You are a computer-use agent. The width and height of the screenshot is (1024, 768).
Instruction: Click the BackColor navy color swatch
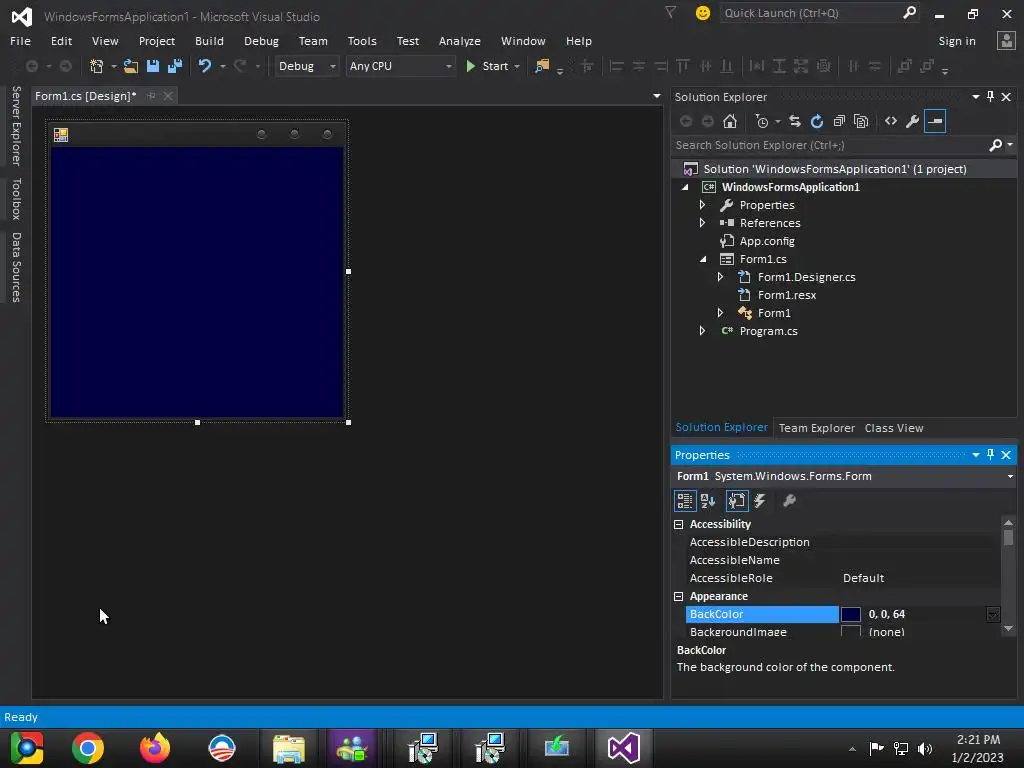850,615
